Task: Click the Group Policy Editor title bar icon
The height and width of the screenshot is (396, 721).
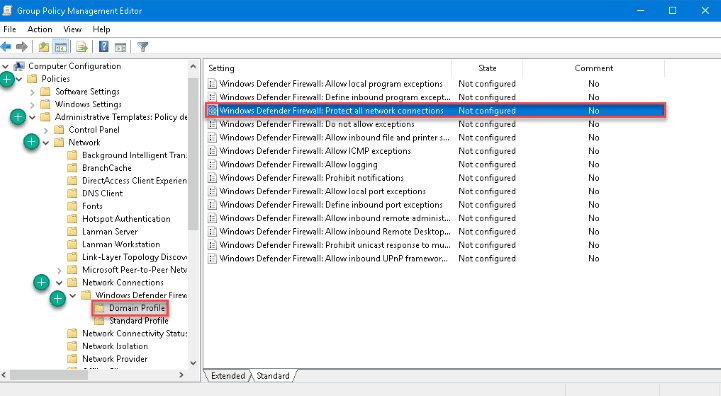Action: pos(7,10)
